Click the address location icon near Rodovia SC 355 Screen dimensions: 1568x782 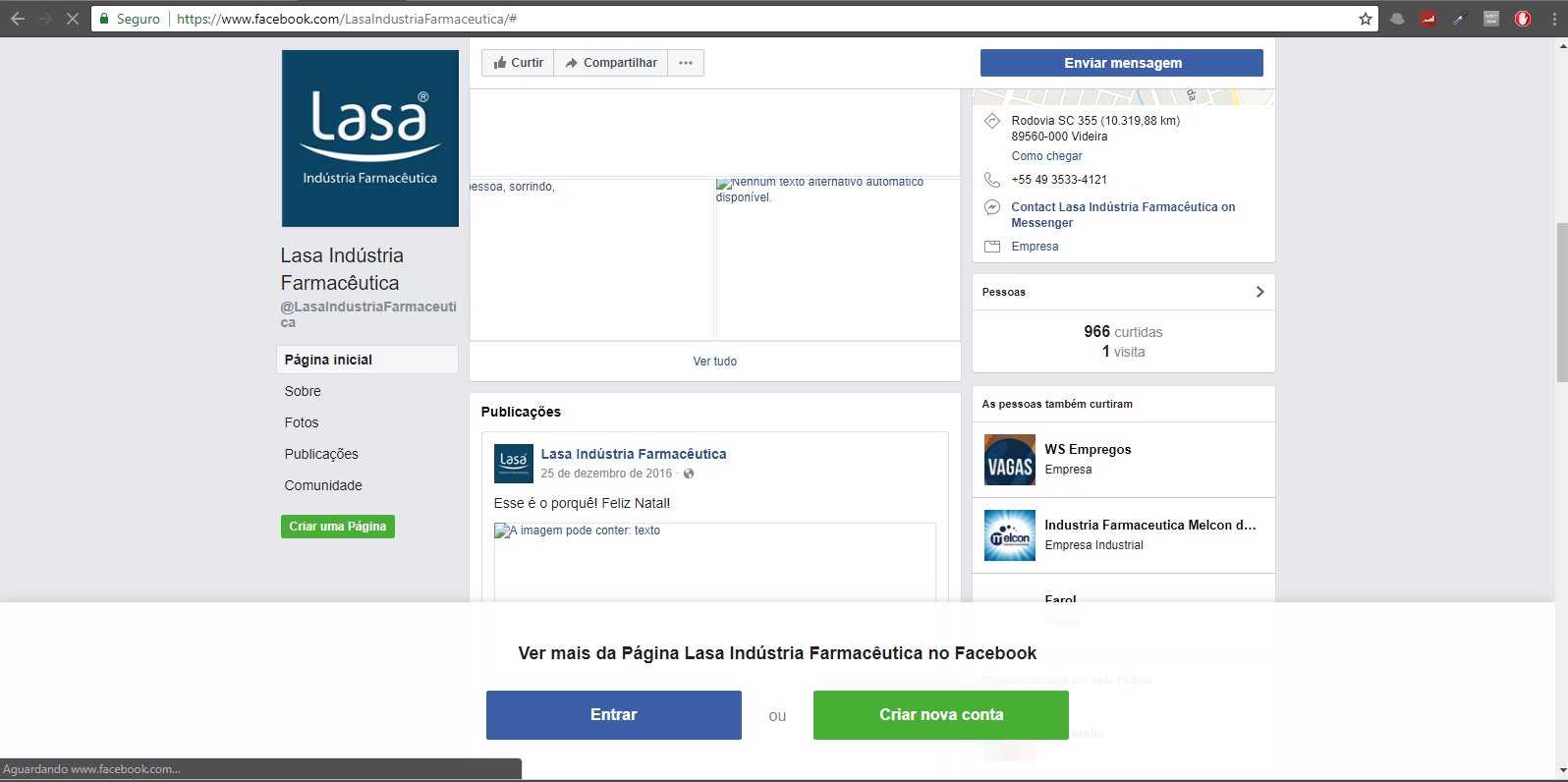click(x=992, y=121)
